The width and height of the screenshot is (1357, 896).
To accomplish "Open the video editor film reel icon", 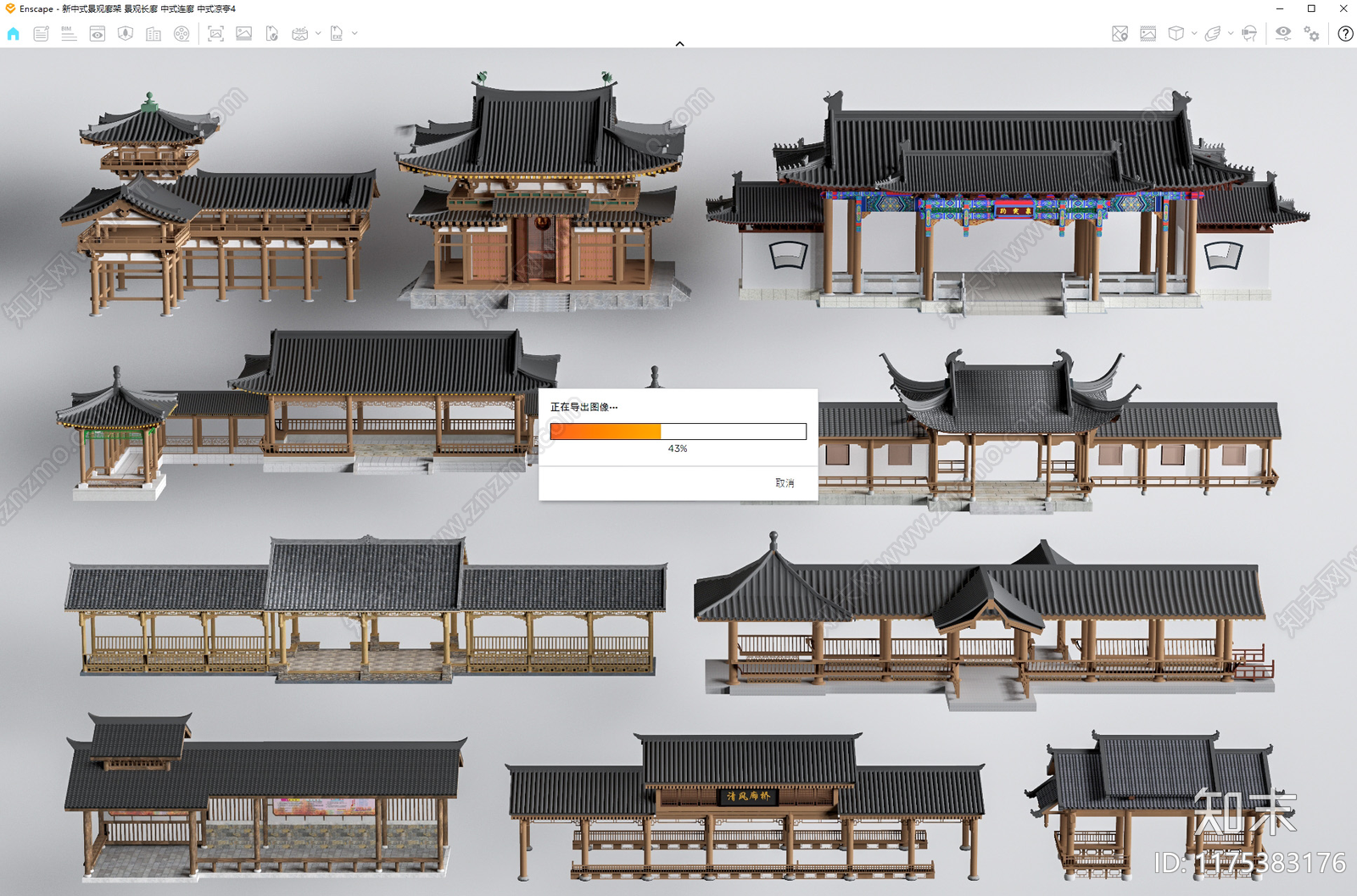I will tap(181, 34).
